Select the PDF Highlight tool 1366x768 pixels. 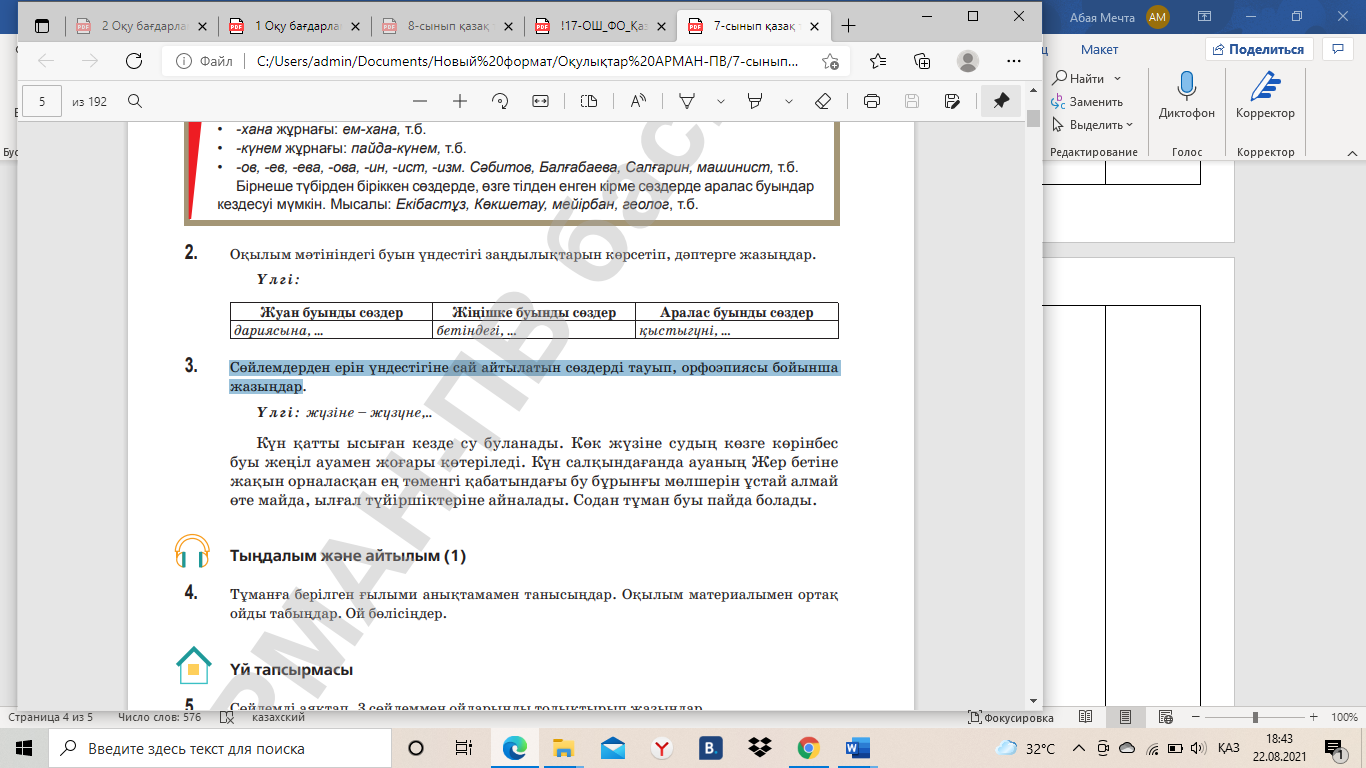[x=755, y=101]
